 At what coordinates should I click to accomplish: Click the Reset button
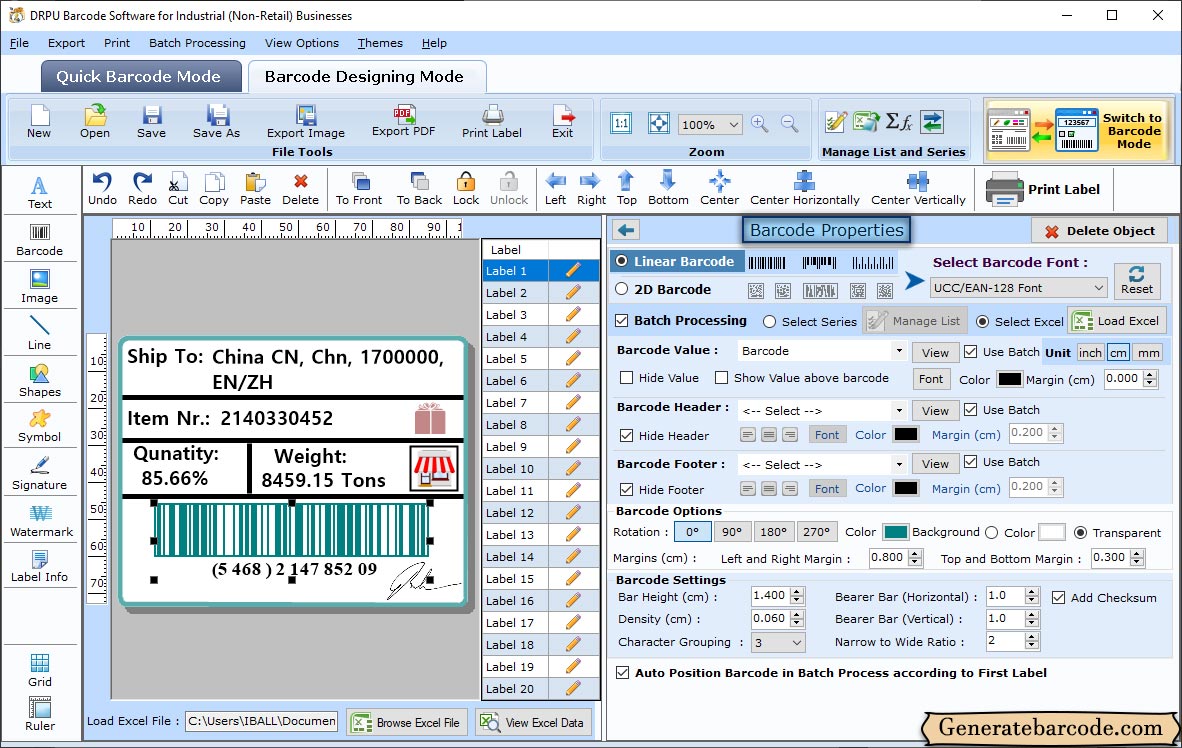click(1136, 280)
